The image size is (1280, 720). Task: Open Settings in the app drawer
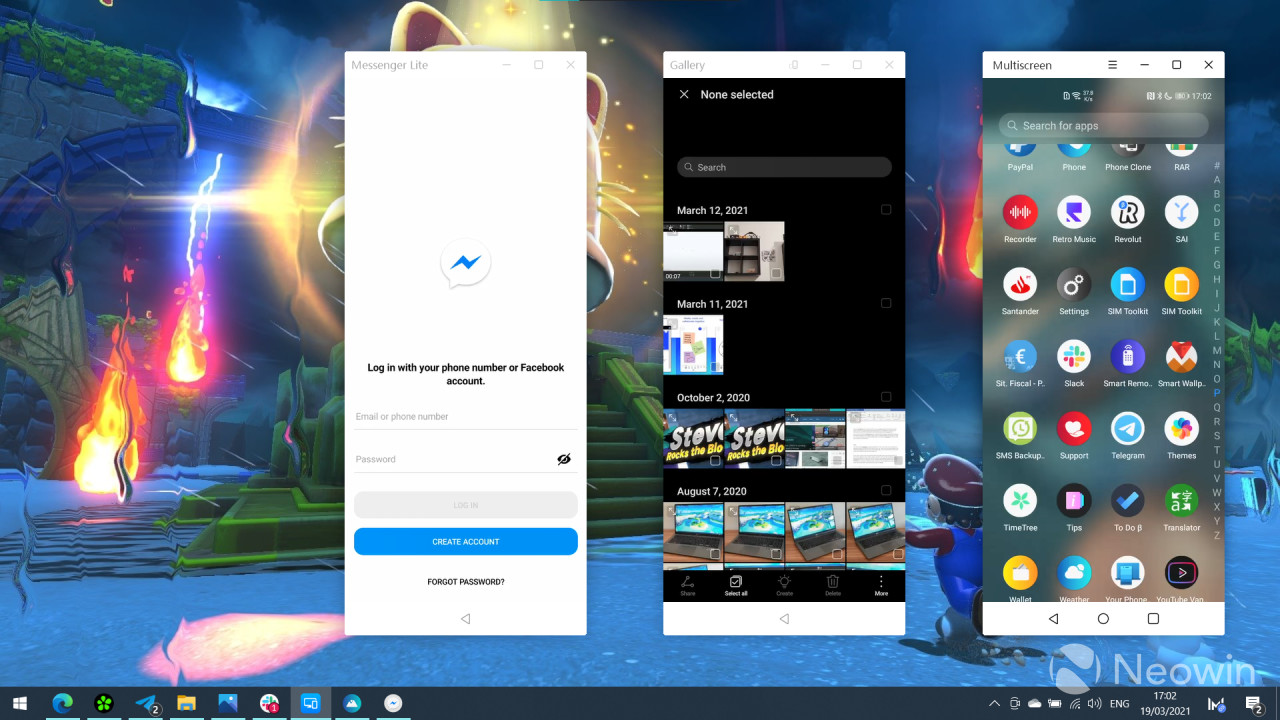pyautogui.click(x=1074, y=284)
